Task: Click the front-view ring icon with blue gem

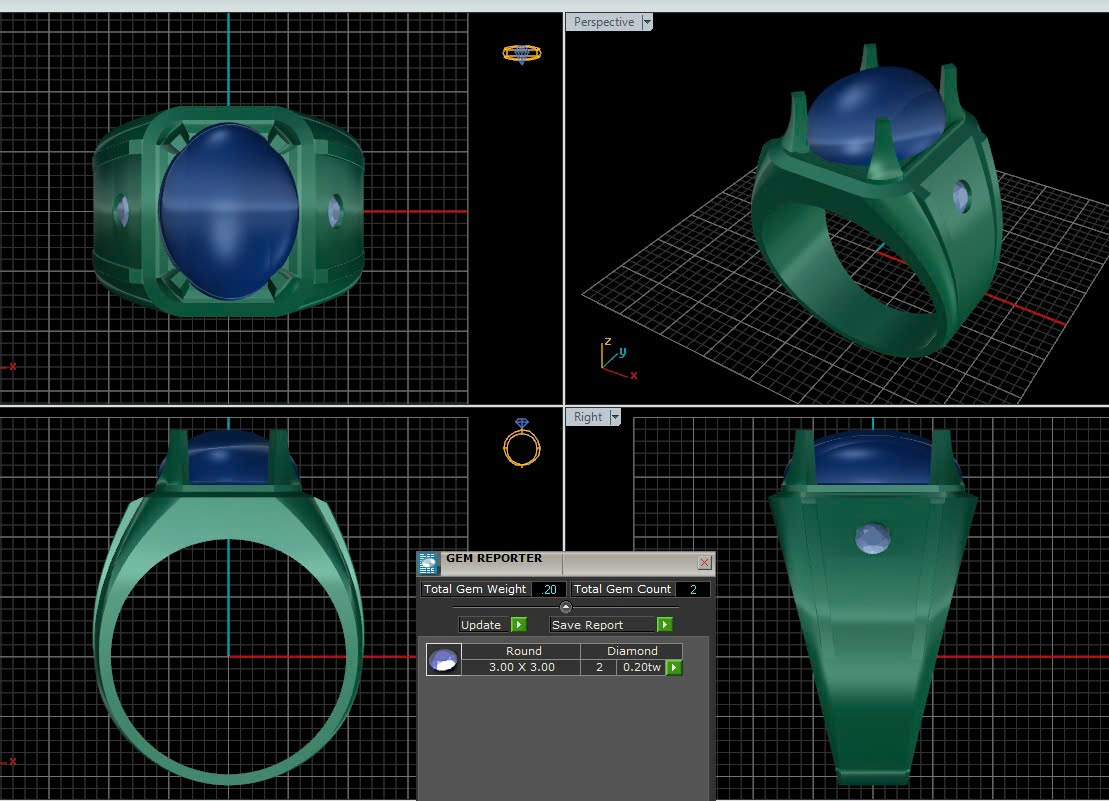Action: coord(521,443)
